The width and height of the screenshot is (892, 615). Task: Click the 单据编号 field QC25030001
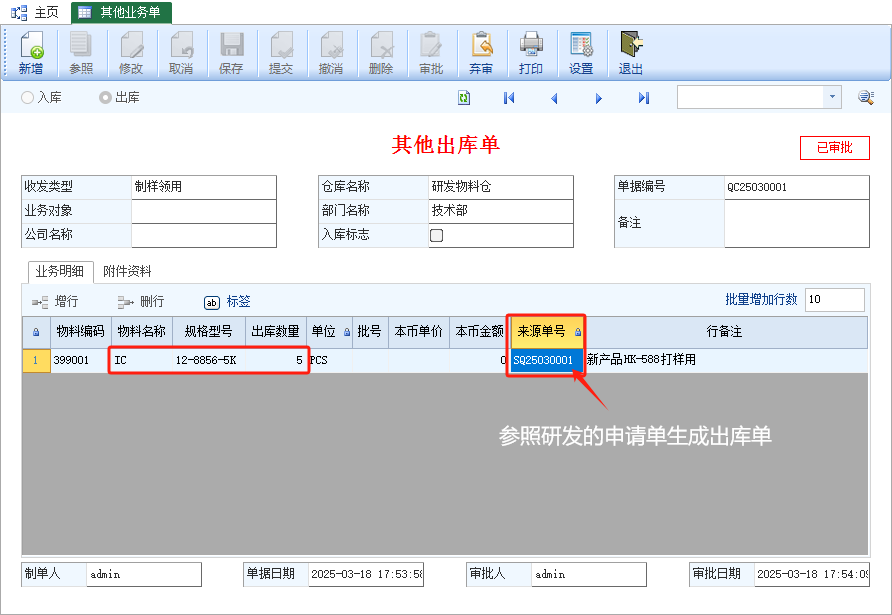[x=797, y=187]
